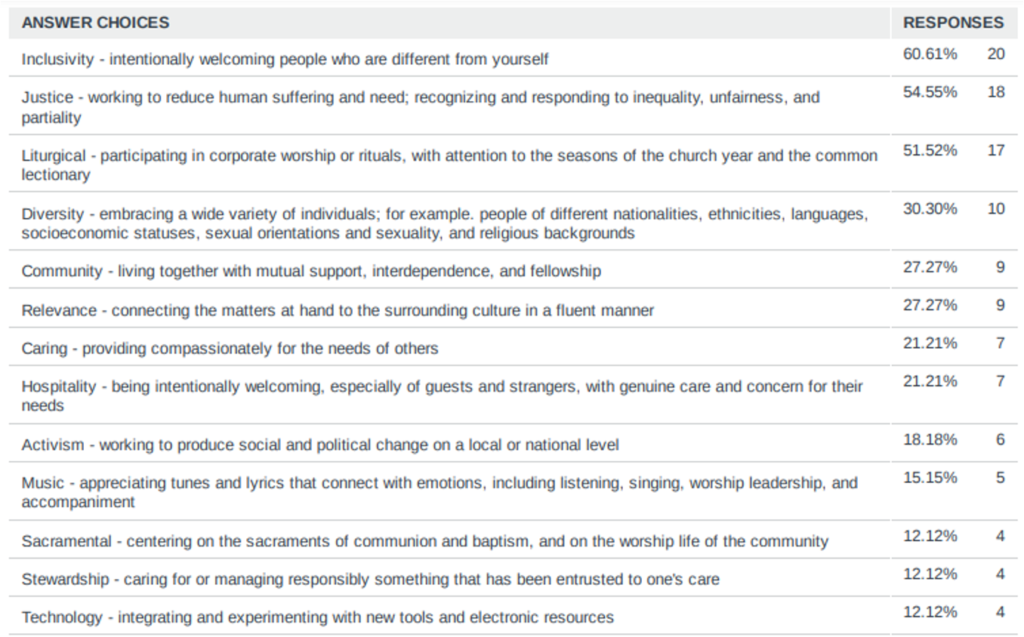Screen dimensions: 1024x637
Task: Select the Activism answer choice row
Action: tap(320, 444)
